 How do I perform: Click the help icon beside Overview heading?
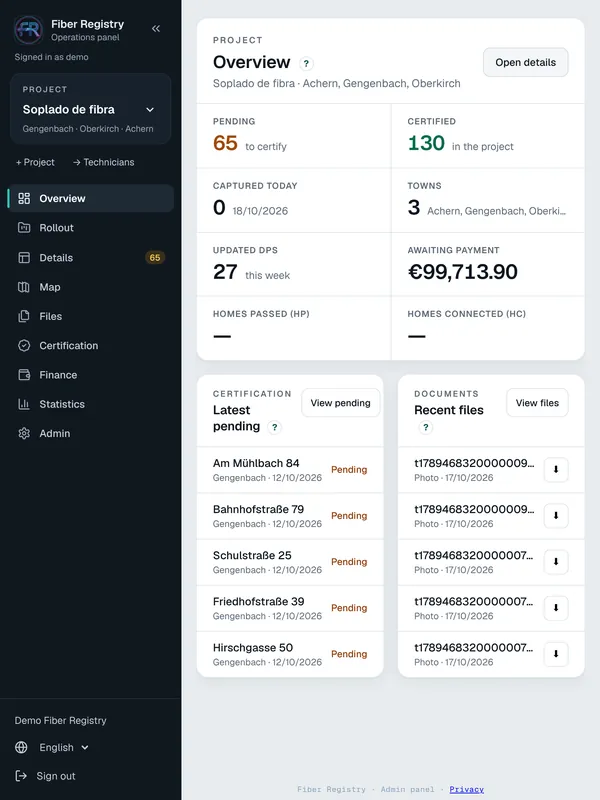pos(306,63)
